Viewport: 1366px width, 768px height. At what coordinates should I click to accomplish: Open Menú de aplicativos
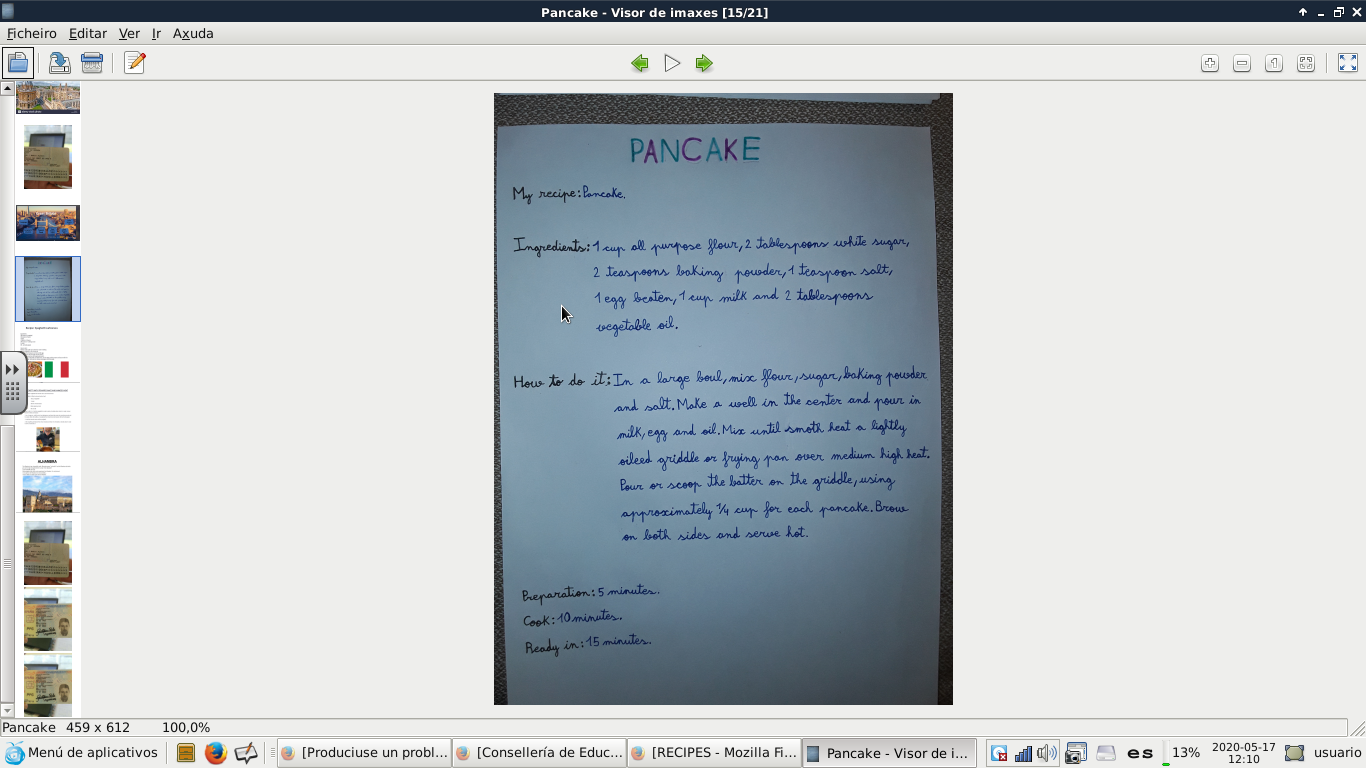82,753
